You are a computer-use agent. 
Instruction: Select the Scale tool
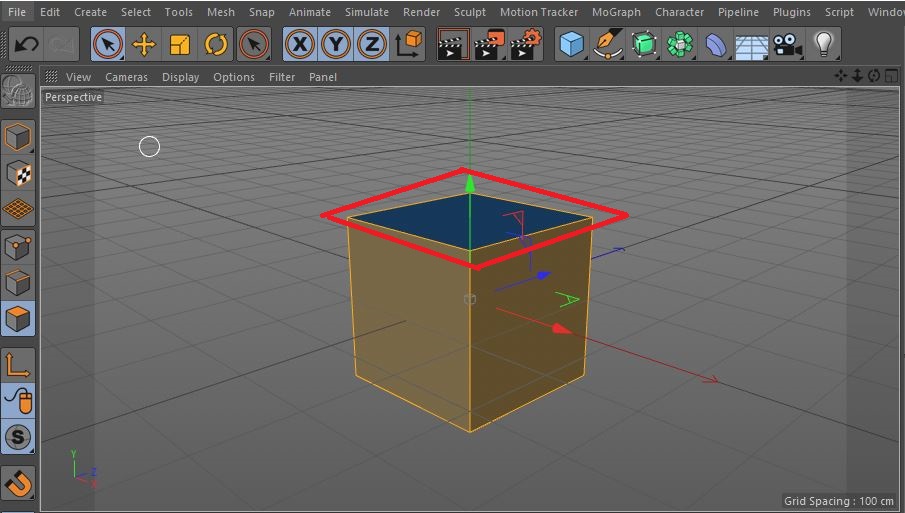point(180,44)
